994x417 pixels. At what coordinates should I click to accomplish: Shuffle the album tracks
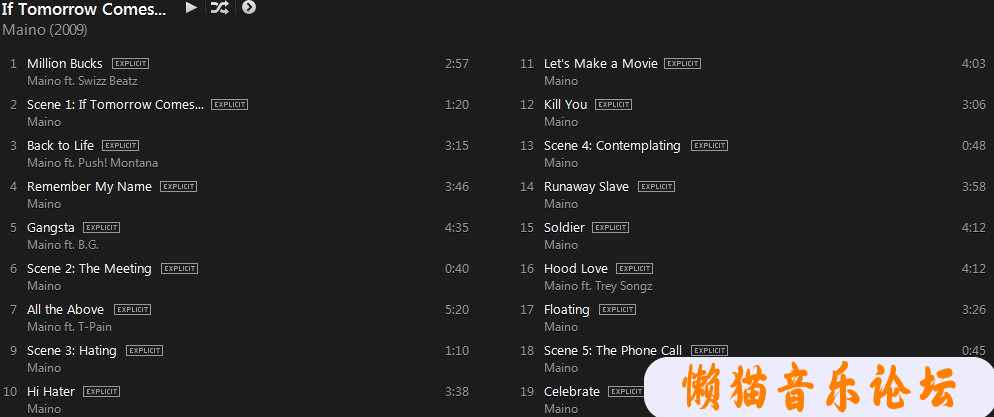pos(219,8)
